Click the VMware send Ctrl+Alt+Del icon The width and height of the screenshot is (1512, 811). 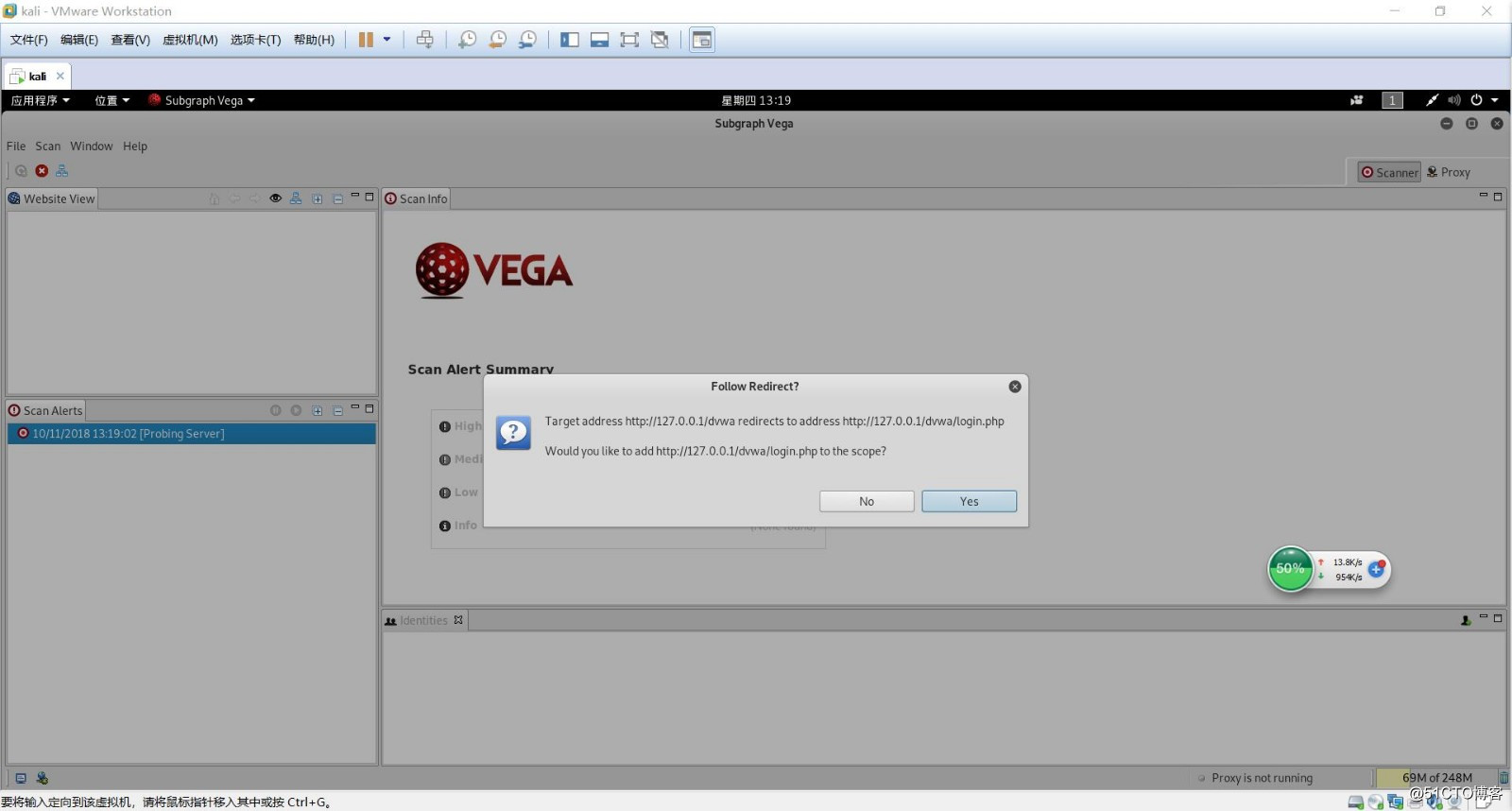(425, 40)
